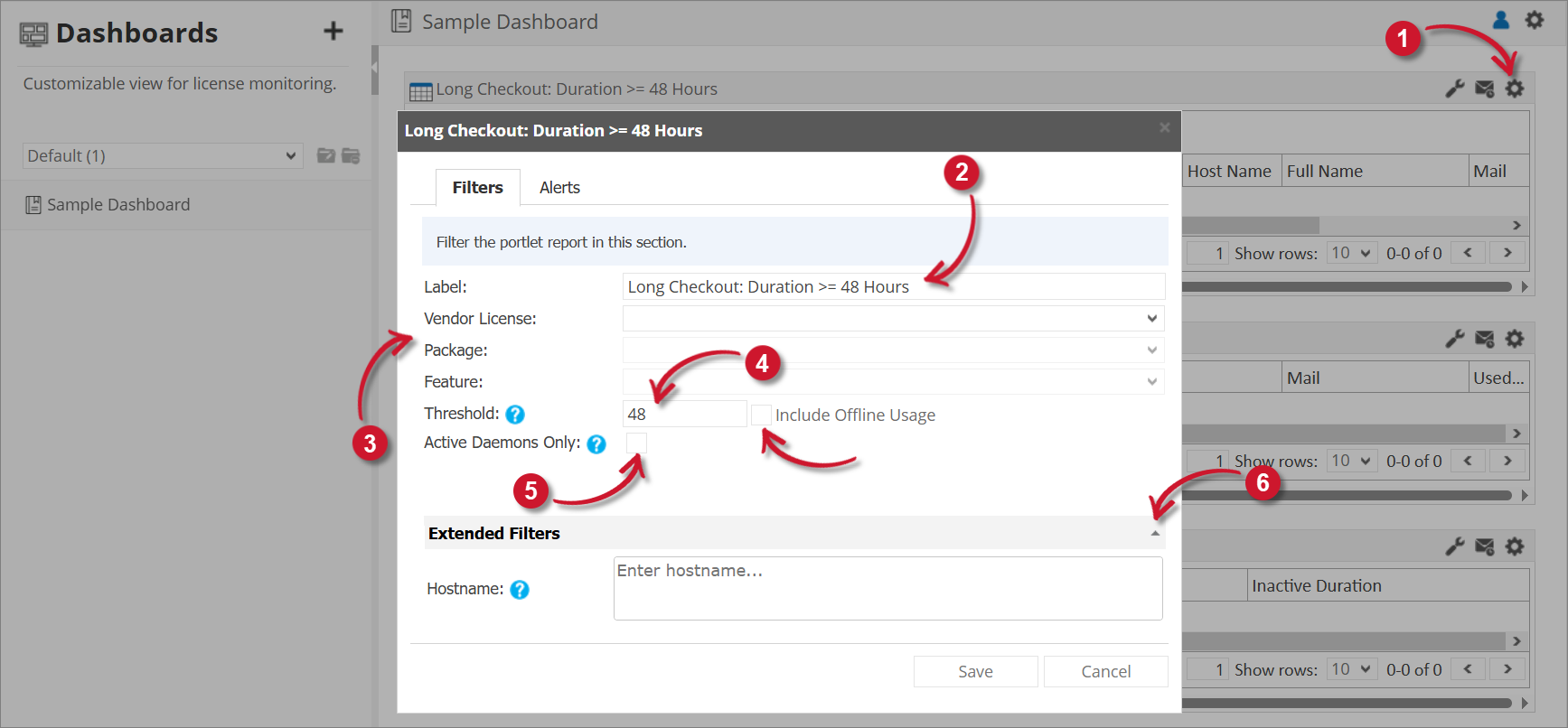1568x728 pixels.
Task: Select Sample Dashboard in the sidebar
Action: click(x=118, y=204)
